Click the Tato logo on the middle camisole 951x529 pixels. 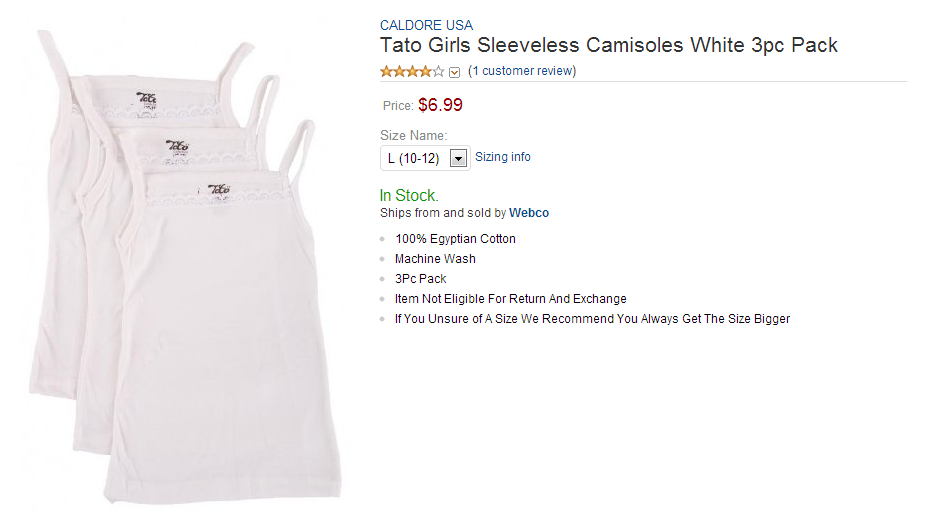pyautogui.click(x=177, y=146)
